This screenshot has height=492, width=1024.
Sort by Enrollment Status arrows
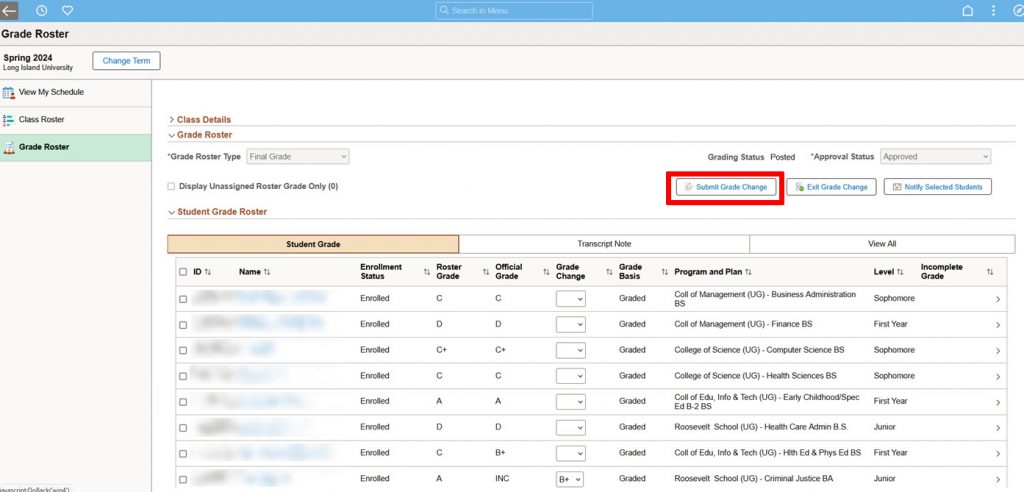[426, 272]
